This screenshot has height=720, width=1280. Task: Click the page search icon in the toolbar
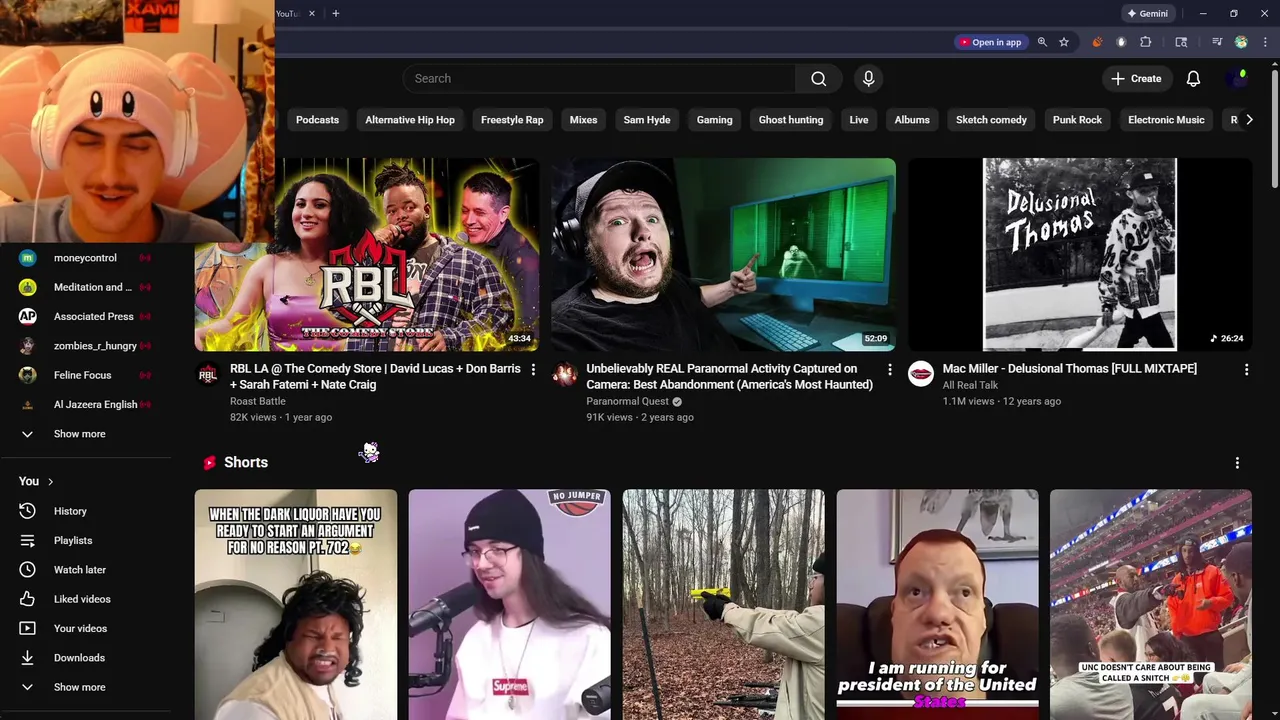1181,42
